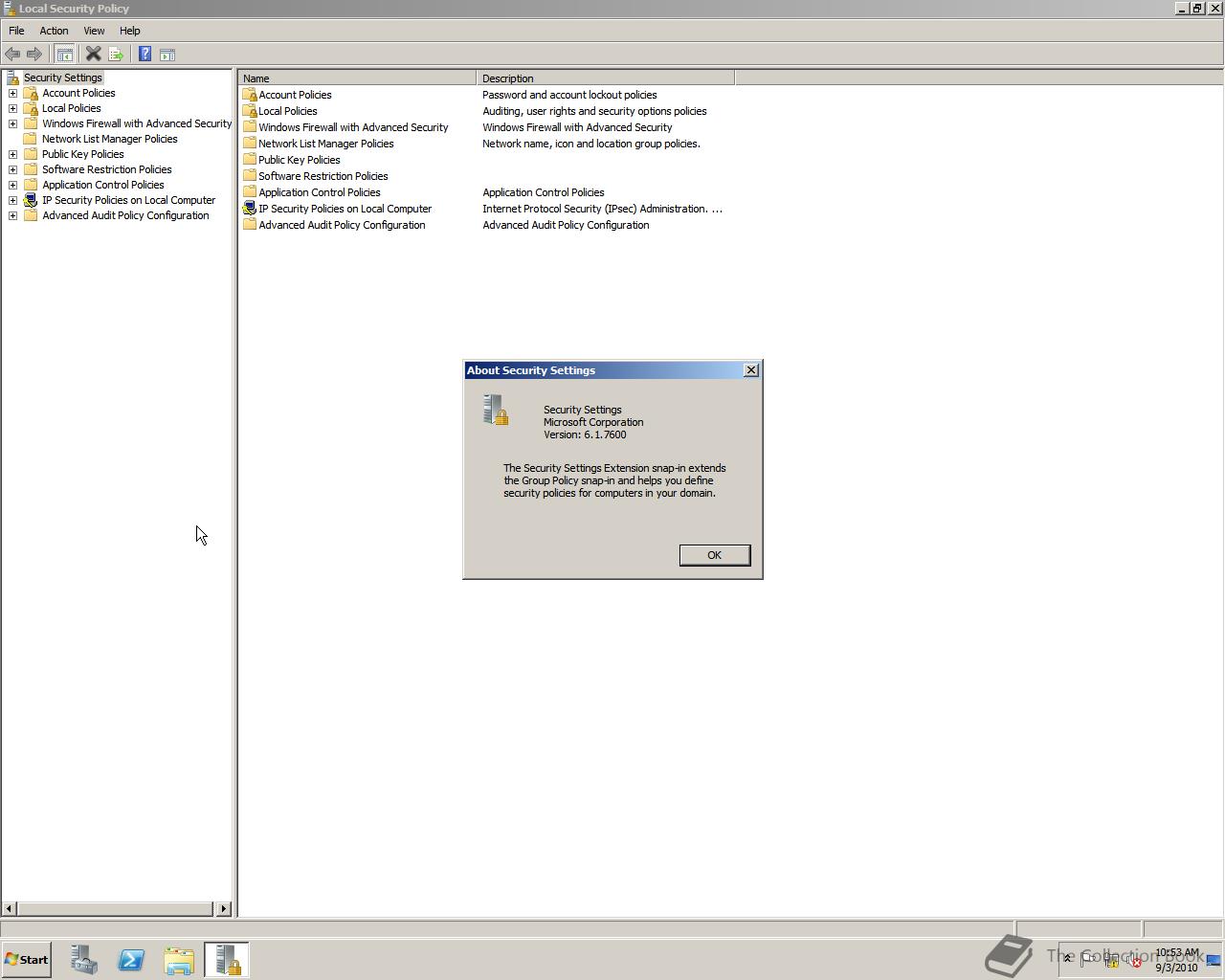Expand Public Key Policies tree node

[x=12, y=154]
